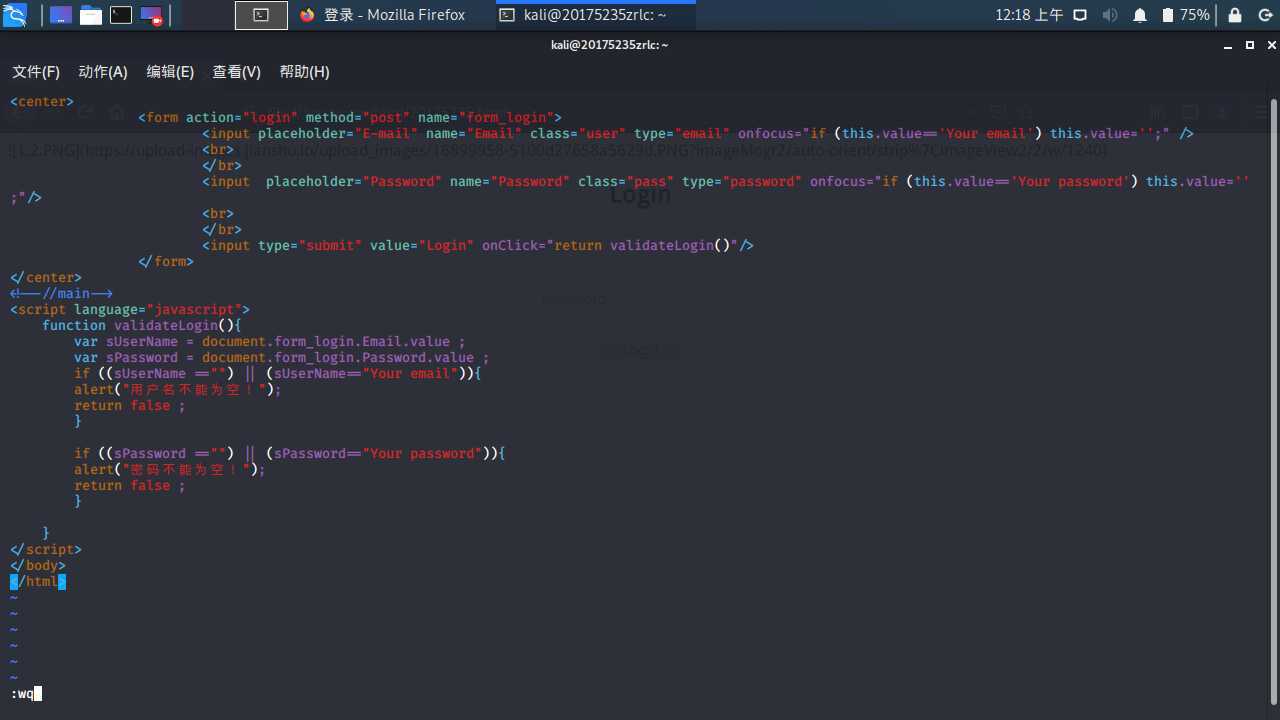Click the 12:18 clock in the panel
This screenshot has height=720, width=1280.
[x=1029, y=15]
